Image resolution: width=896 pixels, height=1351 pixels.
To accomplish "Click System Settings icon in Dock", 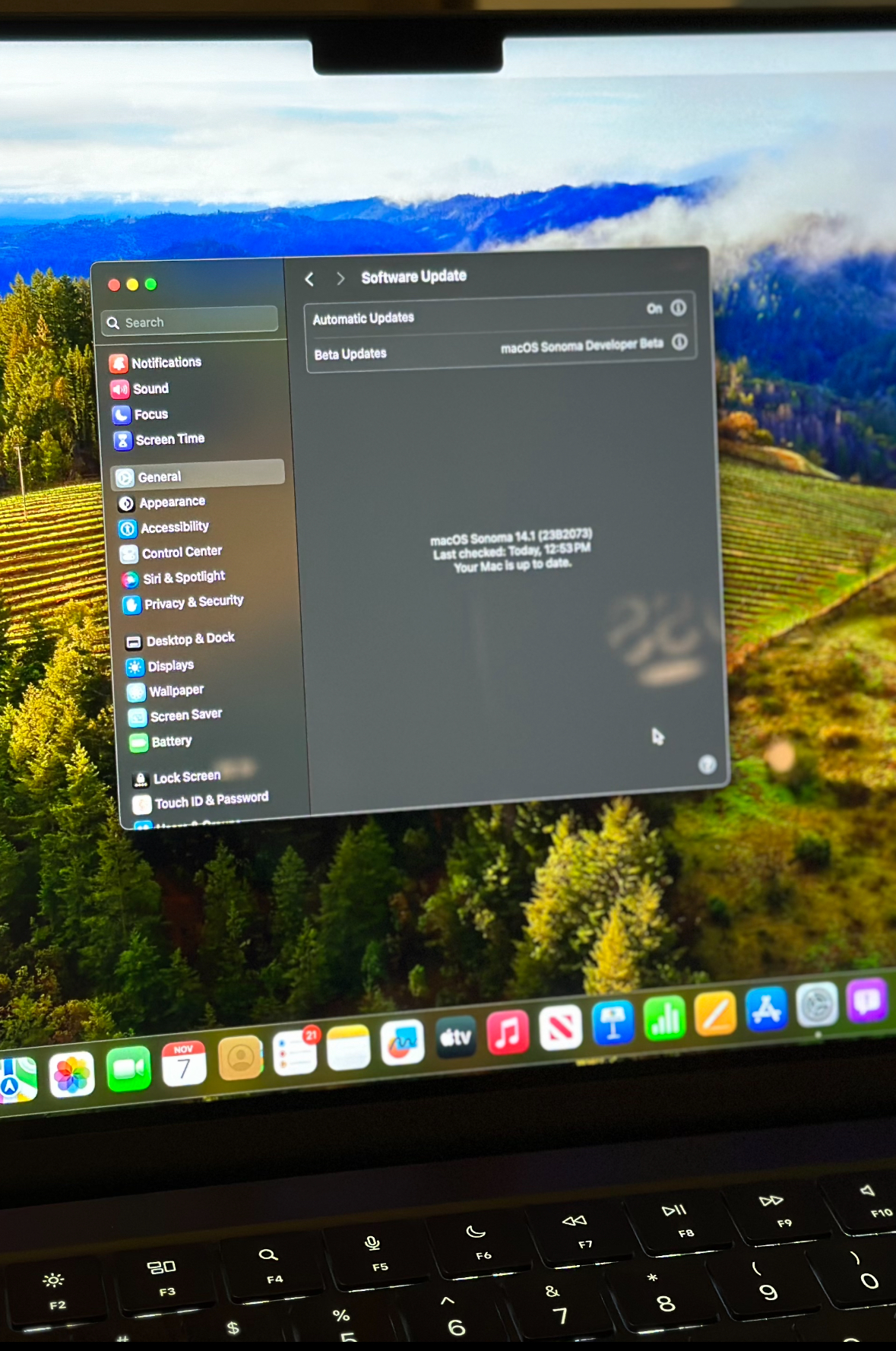I will coord(817,1004).
